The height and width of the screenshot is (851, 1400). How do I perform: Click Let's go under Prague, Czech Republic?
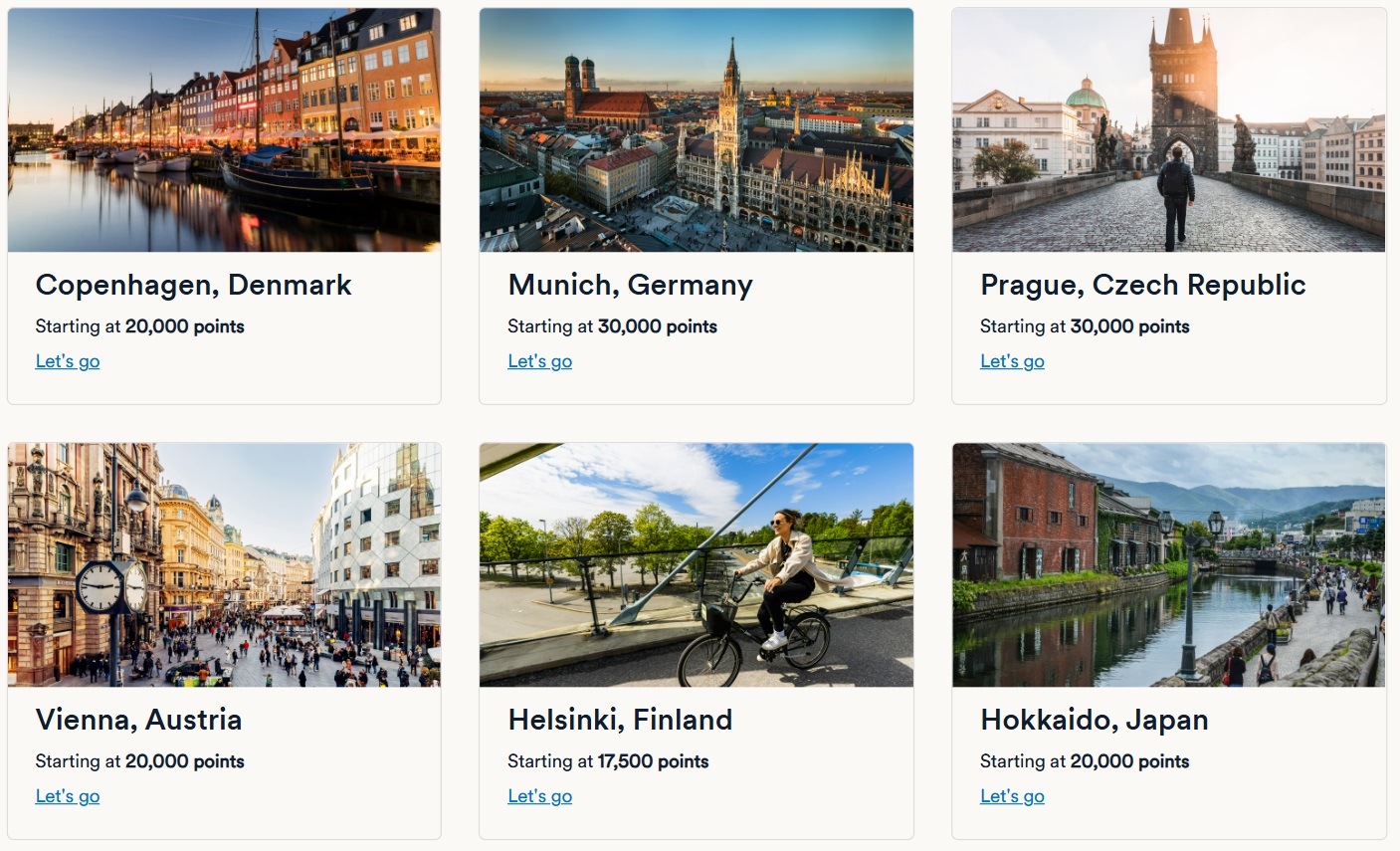click(x=1012, y=360)
